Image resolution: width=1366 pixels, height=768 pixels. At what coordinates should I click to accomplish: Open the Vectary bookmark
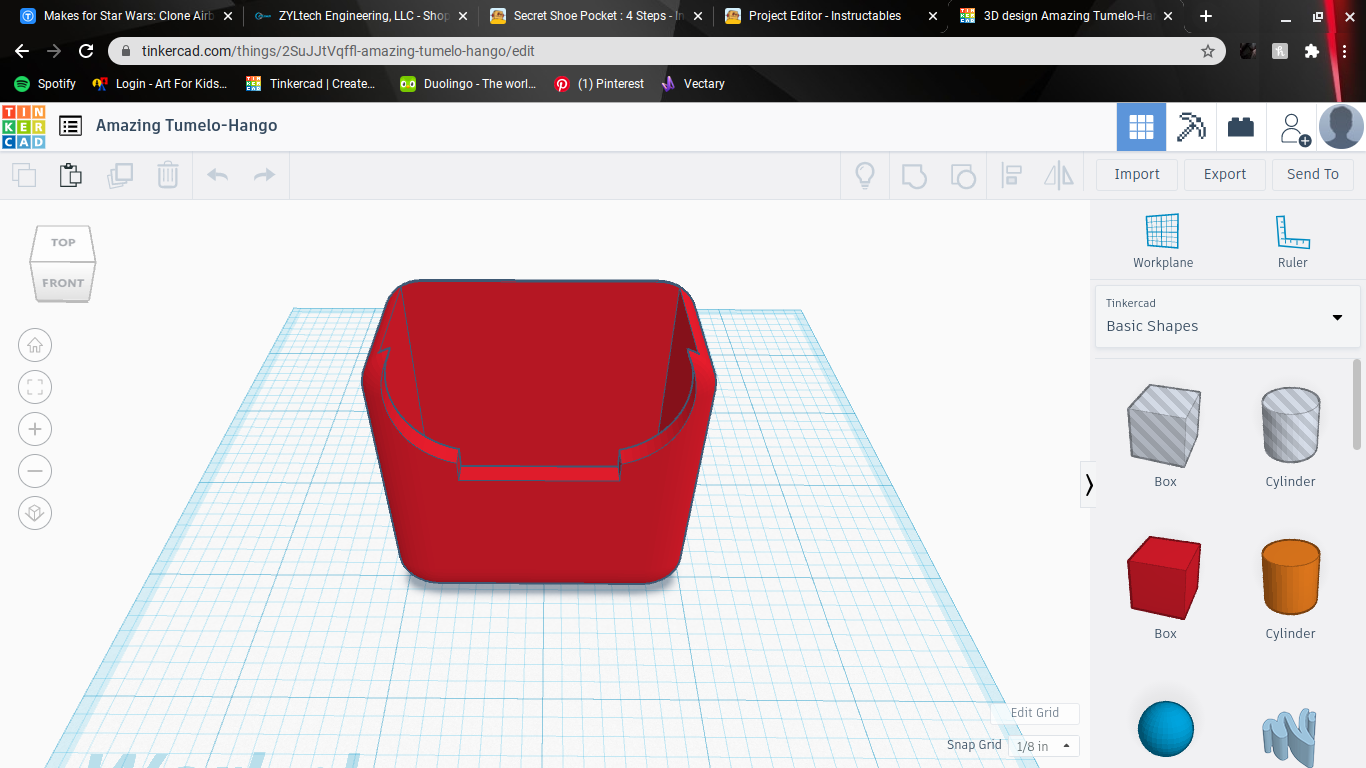(x=692, y=84)
